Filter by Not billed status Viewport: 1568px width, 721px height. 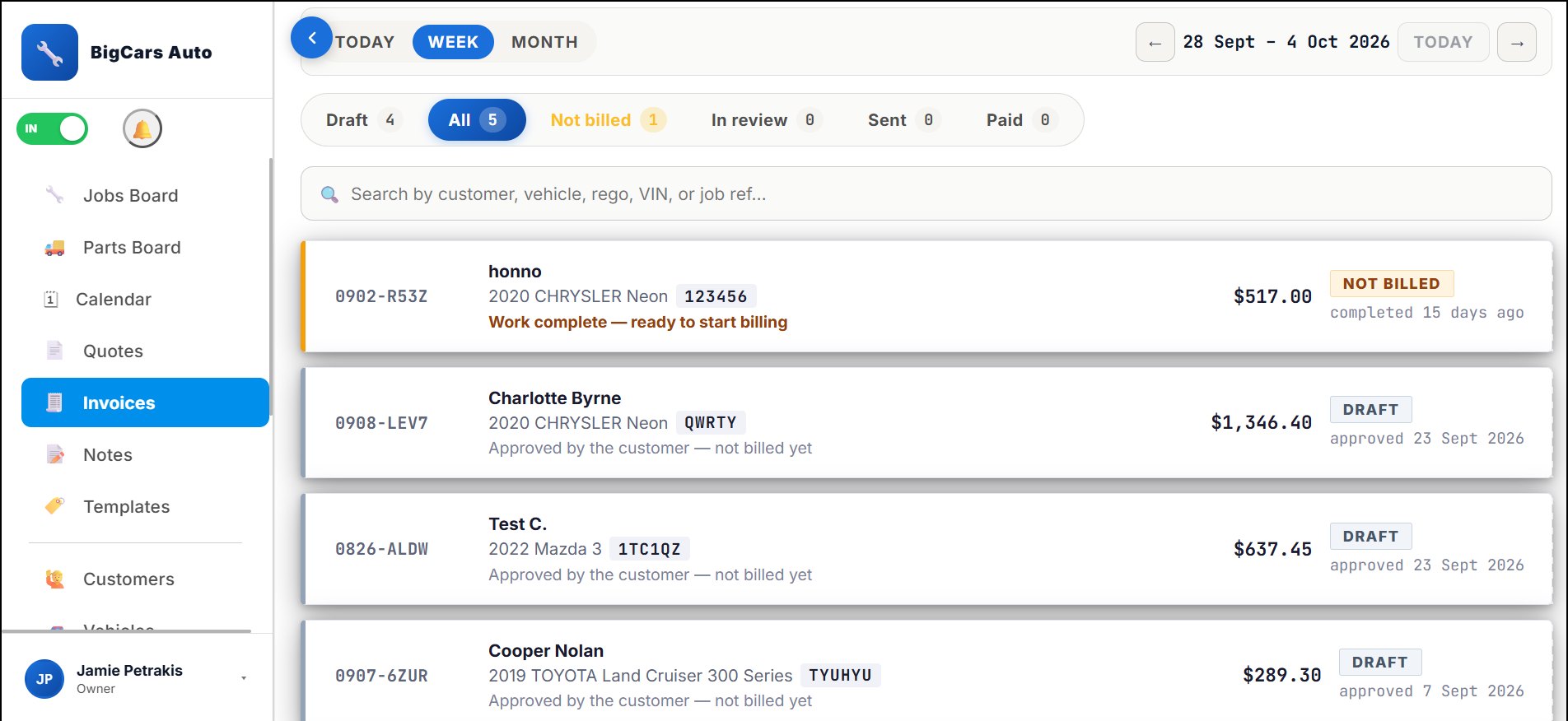tap(608, 120)
